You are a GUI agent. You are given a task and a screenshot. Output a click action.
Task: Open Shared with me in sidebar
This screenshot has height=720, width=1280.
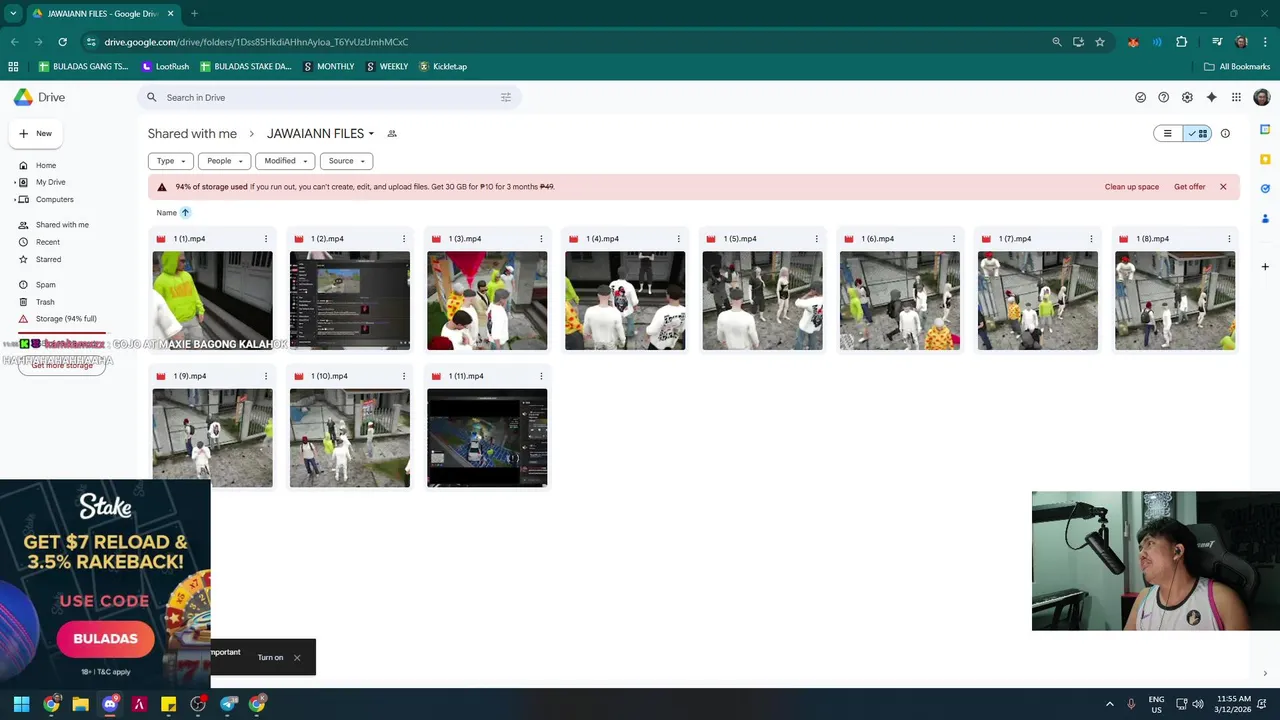point(62,225)
